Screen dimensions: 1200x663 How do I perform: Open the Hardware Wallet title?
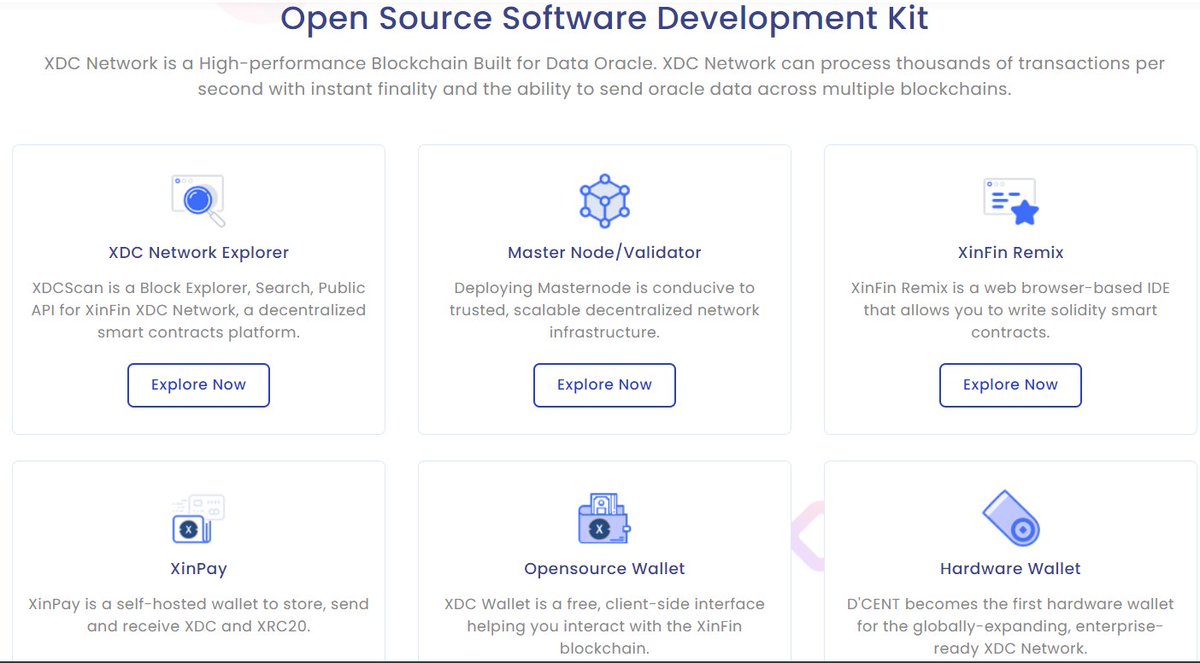click(x=1010, y=569)
